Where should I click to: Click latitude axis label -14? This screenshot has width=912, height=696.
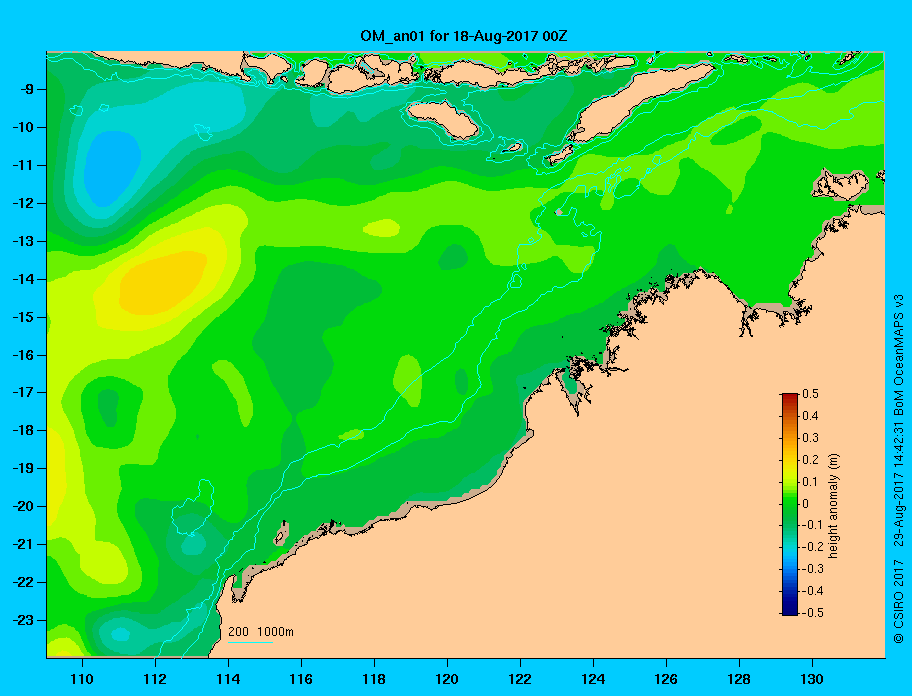point(22,279)
